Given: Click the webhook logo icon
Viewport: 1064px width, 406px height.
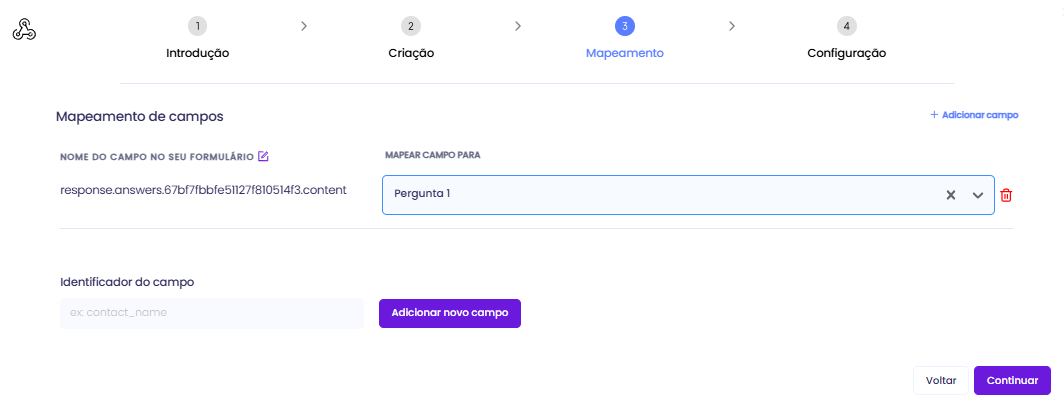Looking at the screenshot, I should (x=24, y=30).
